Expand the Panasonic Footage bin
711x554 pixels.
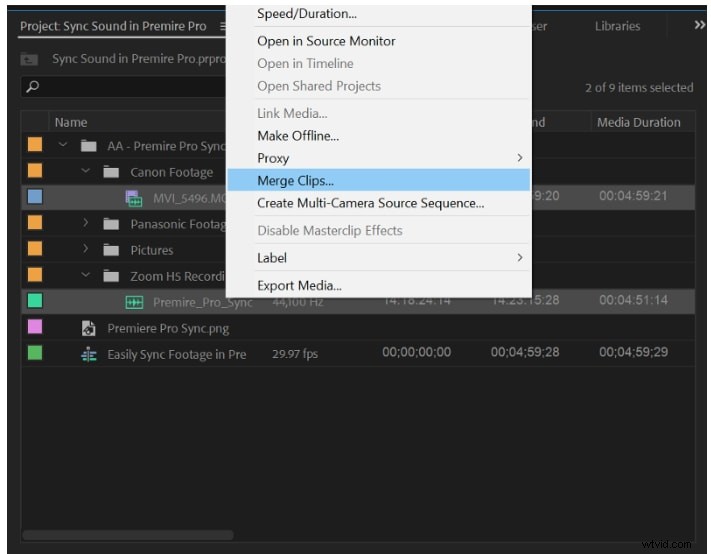coord(85,223)
